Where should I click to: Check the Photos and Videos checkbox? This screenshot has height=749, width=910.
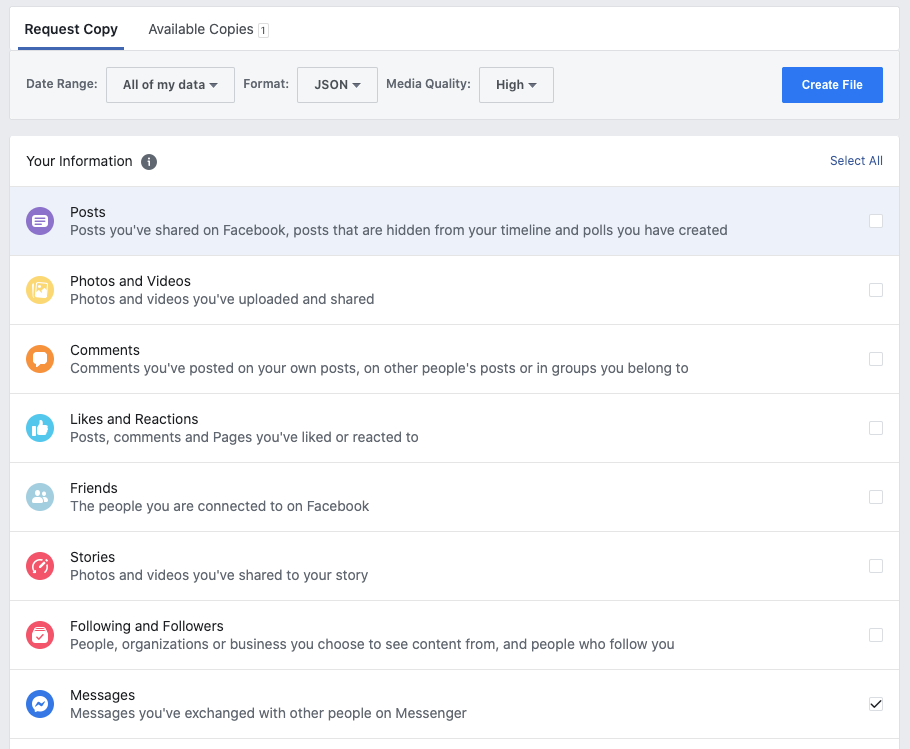tap(876, 290)
